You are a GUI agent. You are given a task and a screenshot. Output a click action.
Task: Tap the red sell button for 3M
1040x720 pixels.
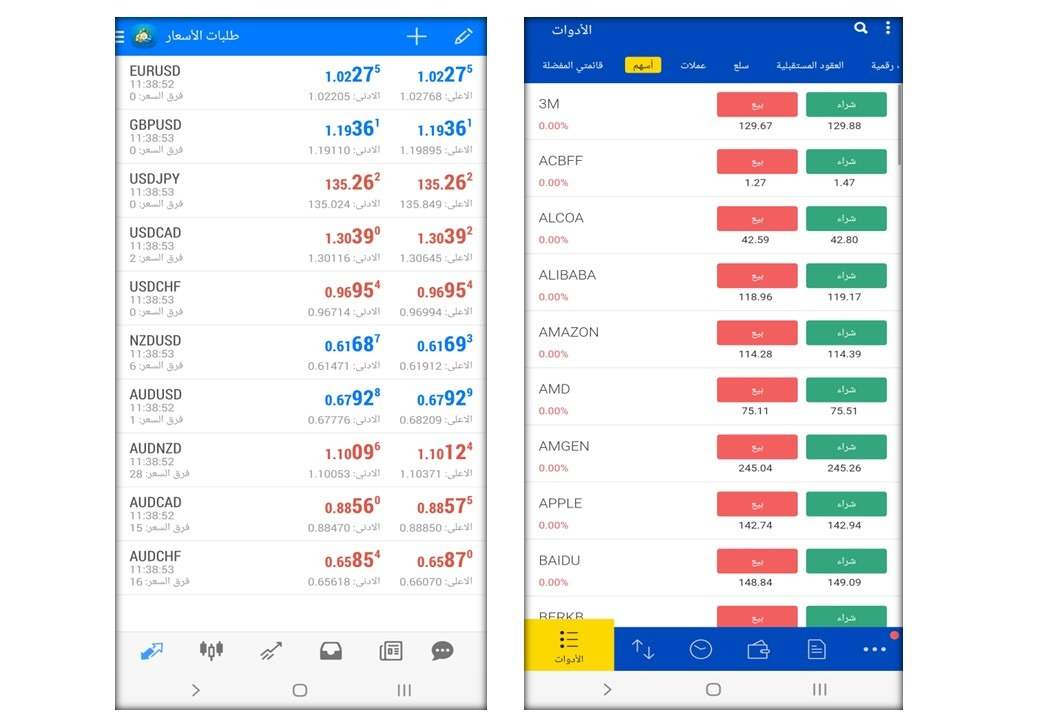[x=757, y=105]
